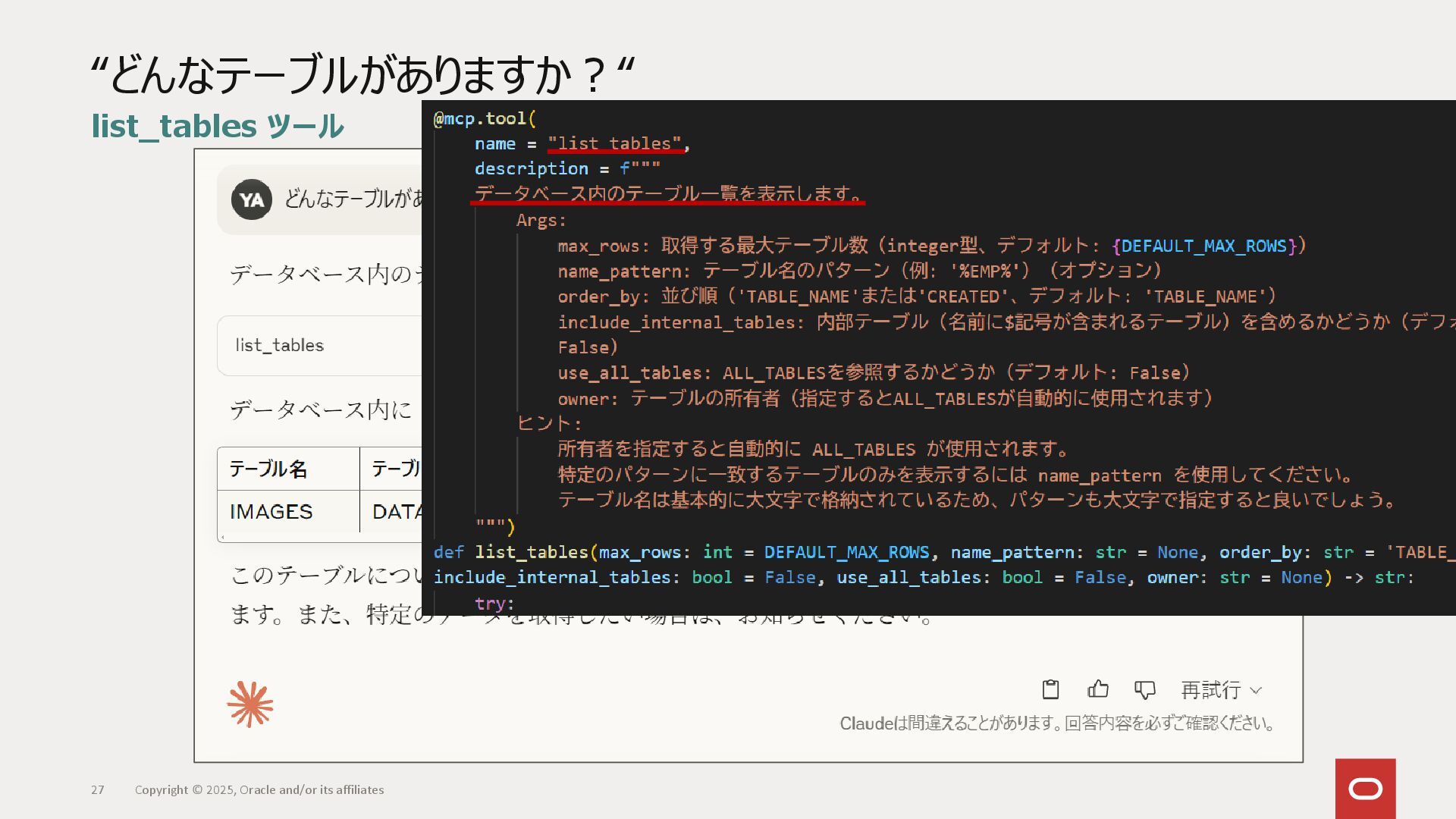This screenshot has width=1456, height=819.
Task: Click the Oracle copyright footer text
Action: coord(259,789)
